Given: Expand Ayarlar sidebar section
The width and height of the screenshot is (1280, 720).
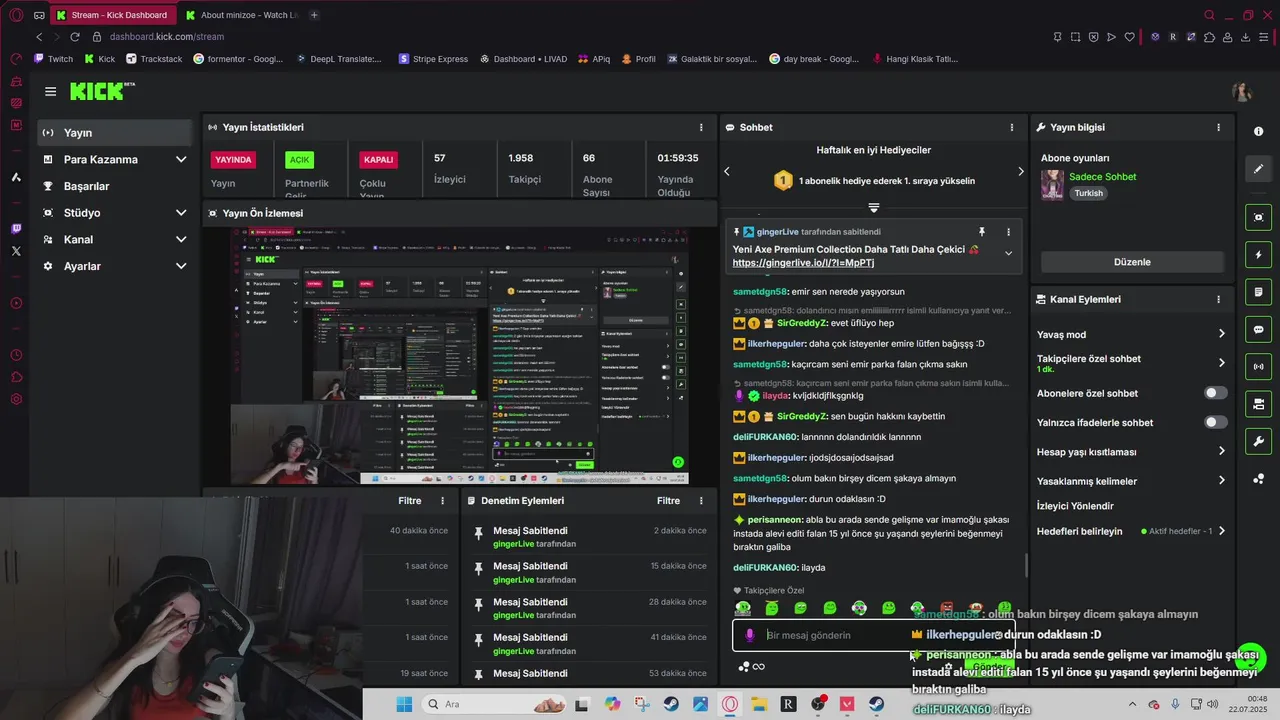Looking at the screenshot, I should [181, 266].
